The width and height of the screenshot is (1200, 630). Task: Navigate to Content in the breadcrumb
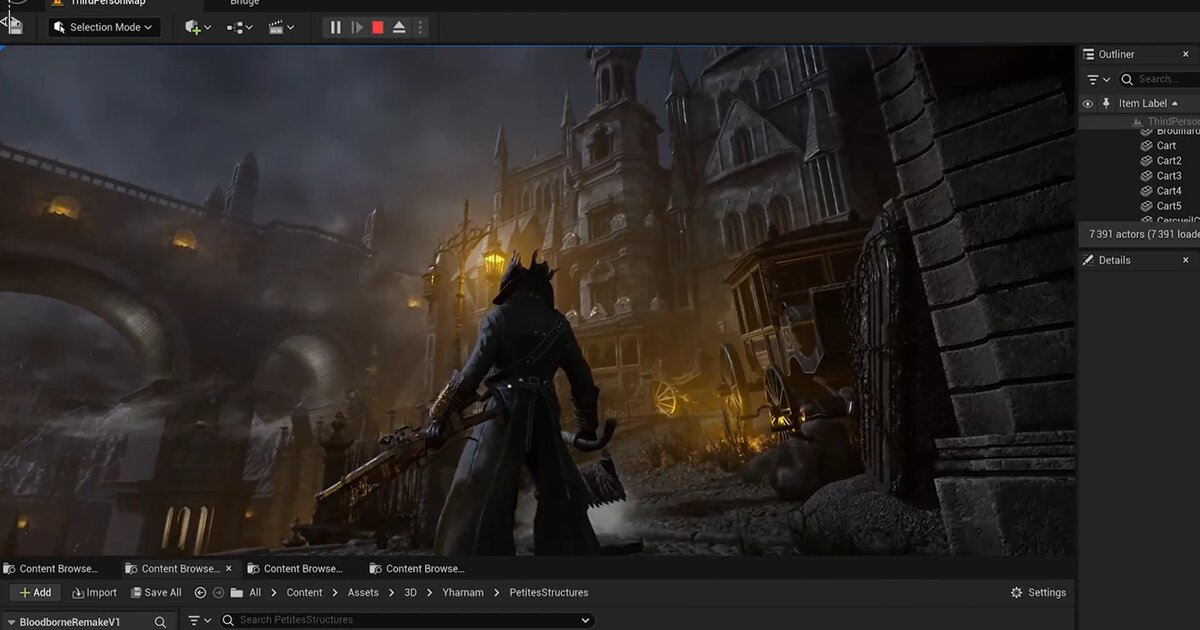point(304,593)
